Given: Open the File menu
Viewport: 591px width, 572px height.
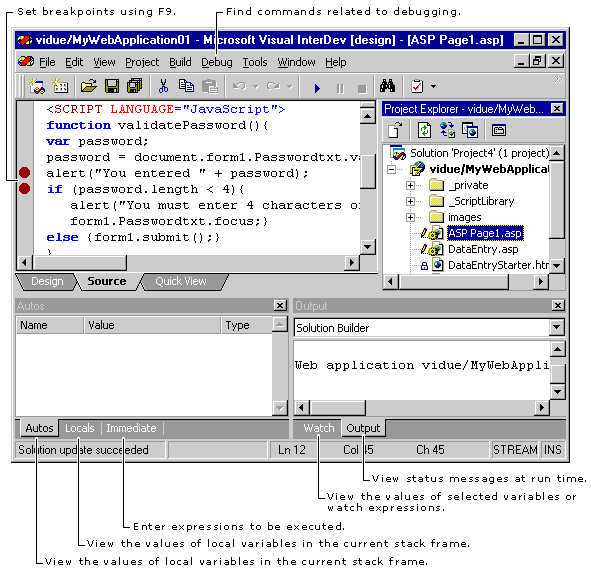Looking at the screenshot, I should [47, 62].
